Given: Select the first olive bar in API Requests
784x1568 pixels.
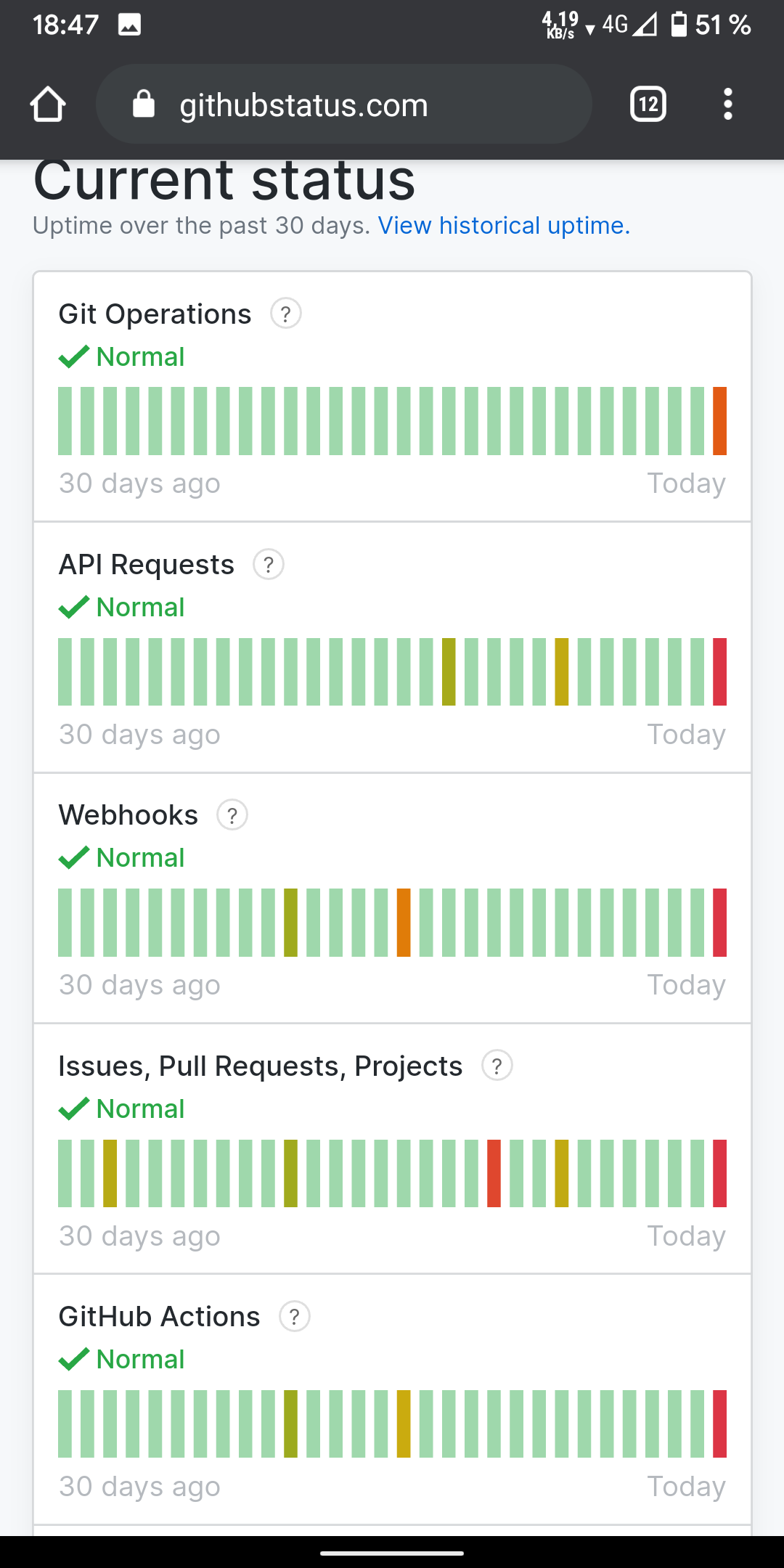Looking at the screenshot, I should (x=449, y=671).
